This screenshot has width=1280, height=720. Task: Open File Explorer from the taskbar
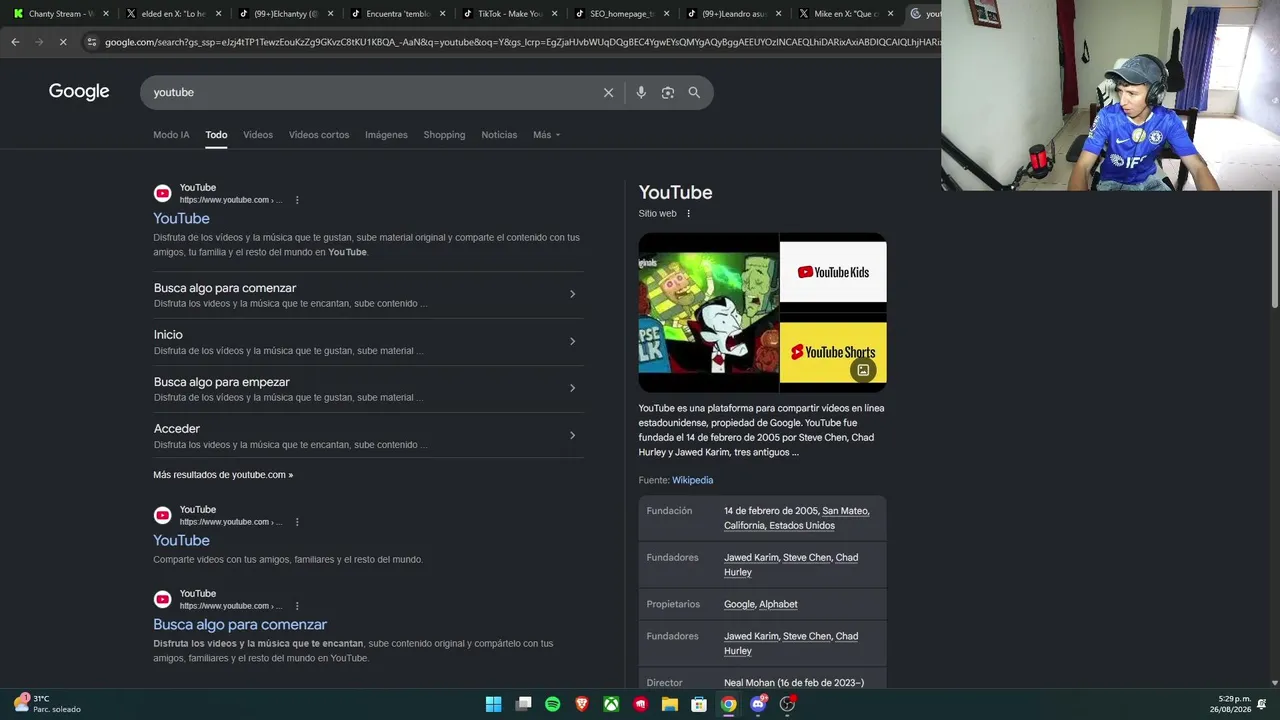tap(670, 704)
